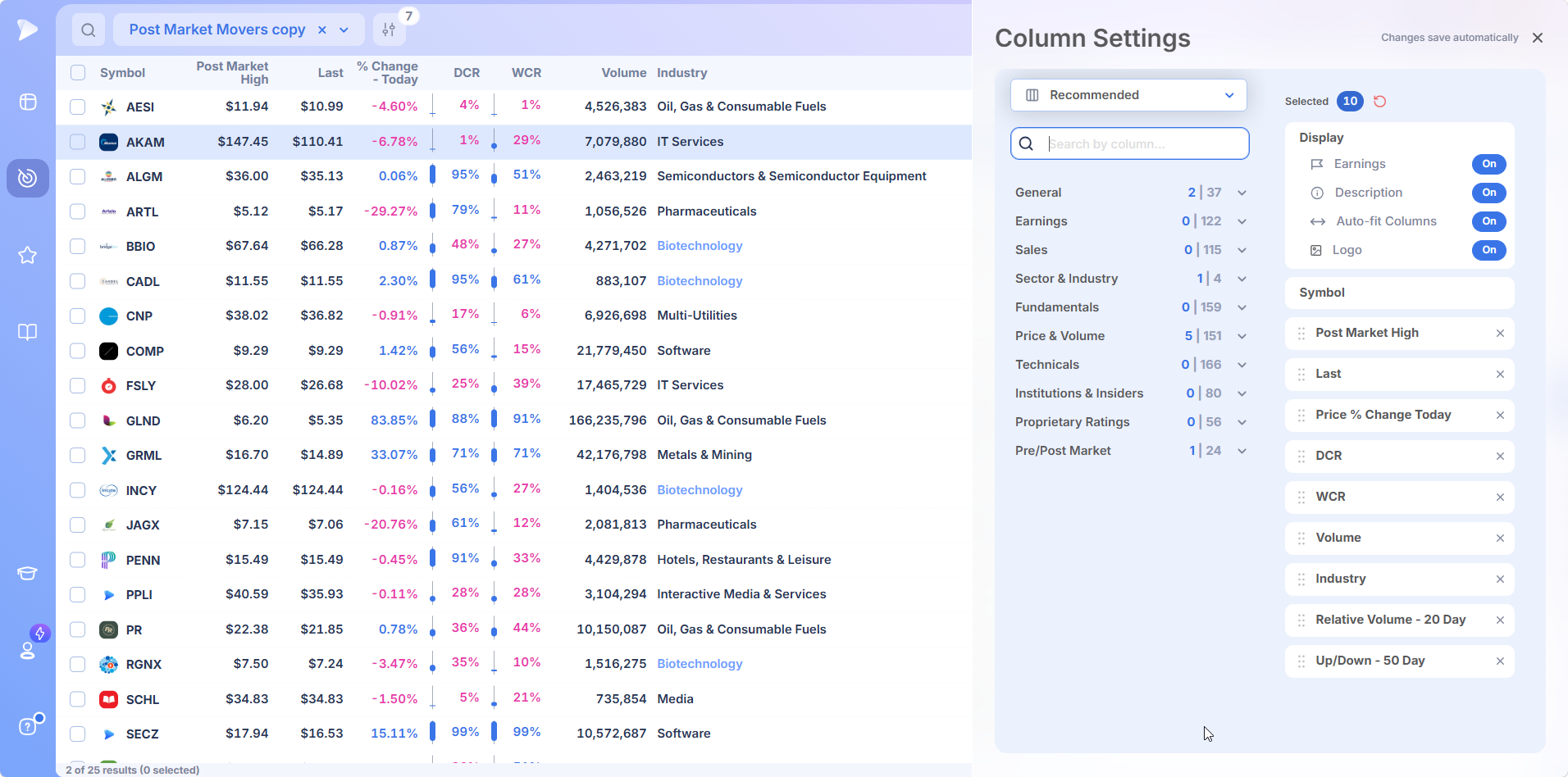Toggle the Auto-fit Columns switch
Screen dimensions: 1568x777
pyautogui.click(x=1489, y=221)
